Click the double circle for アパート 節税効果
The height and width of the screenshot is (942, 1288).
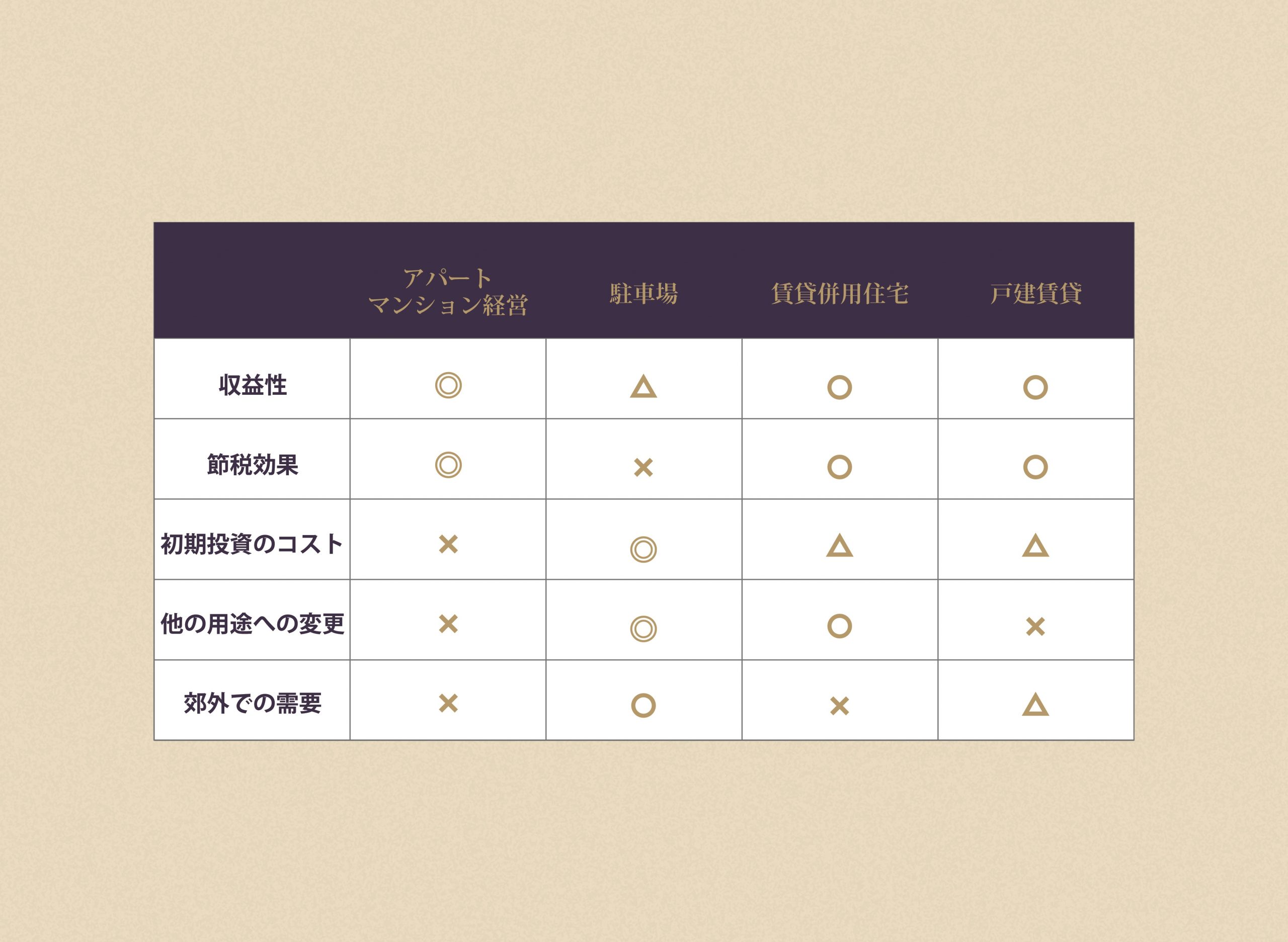click(x=448, y=465)
